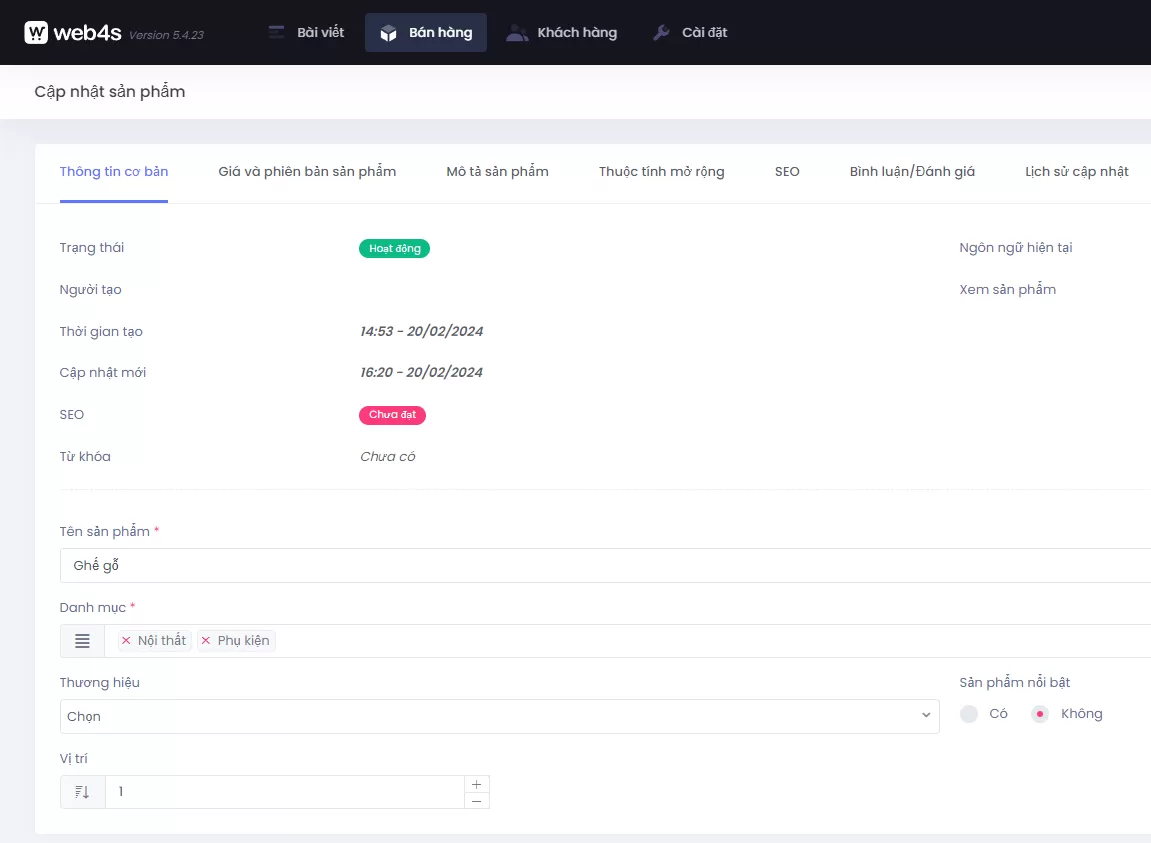Click the web4s logo icon
Screen dimensions: 1151x843
(x=36, y=33)
